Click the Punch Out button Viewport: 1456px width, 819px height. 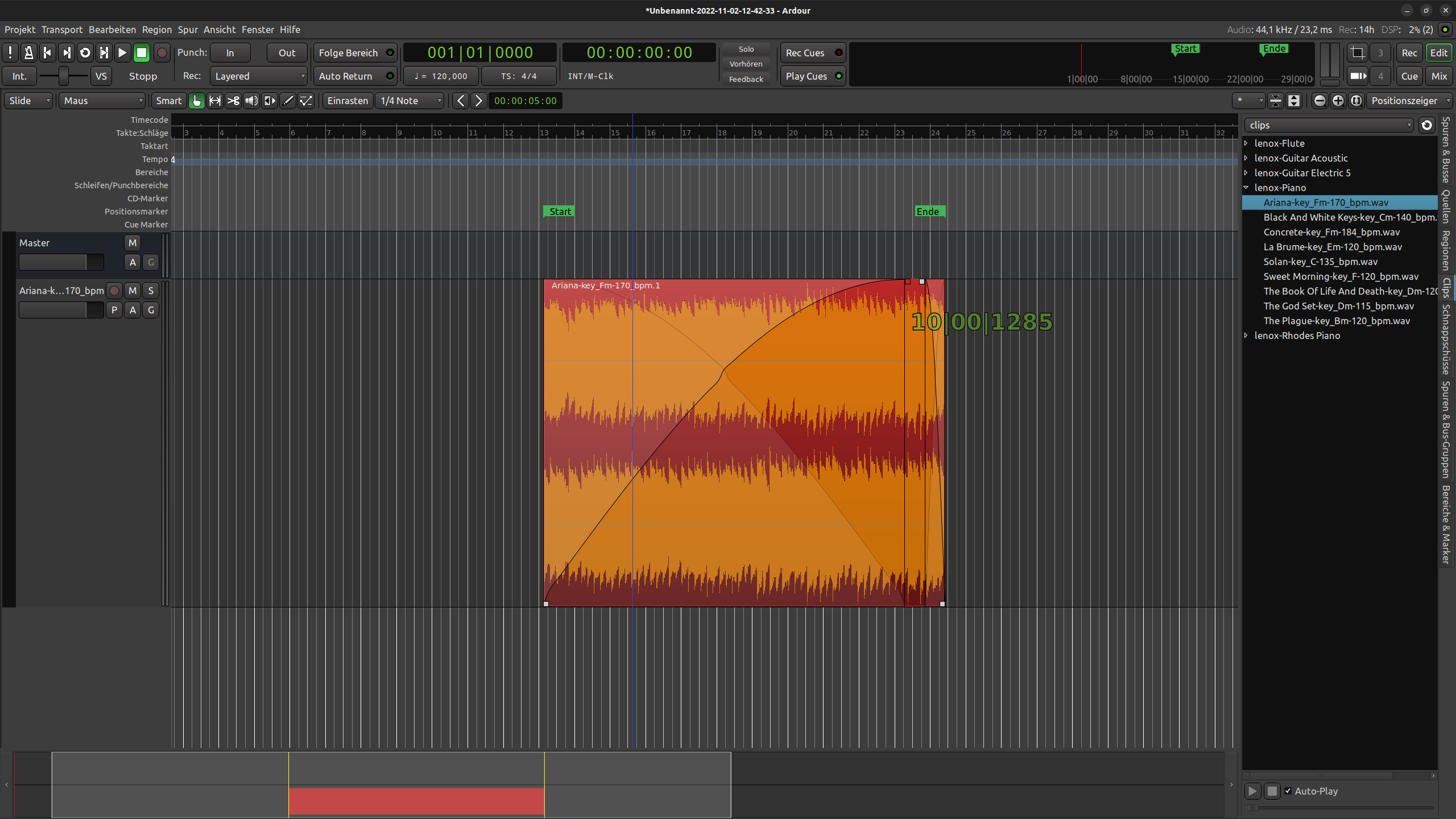[x=287, y=53]
